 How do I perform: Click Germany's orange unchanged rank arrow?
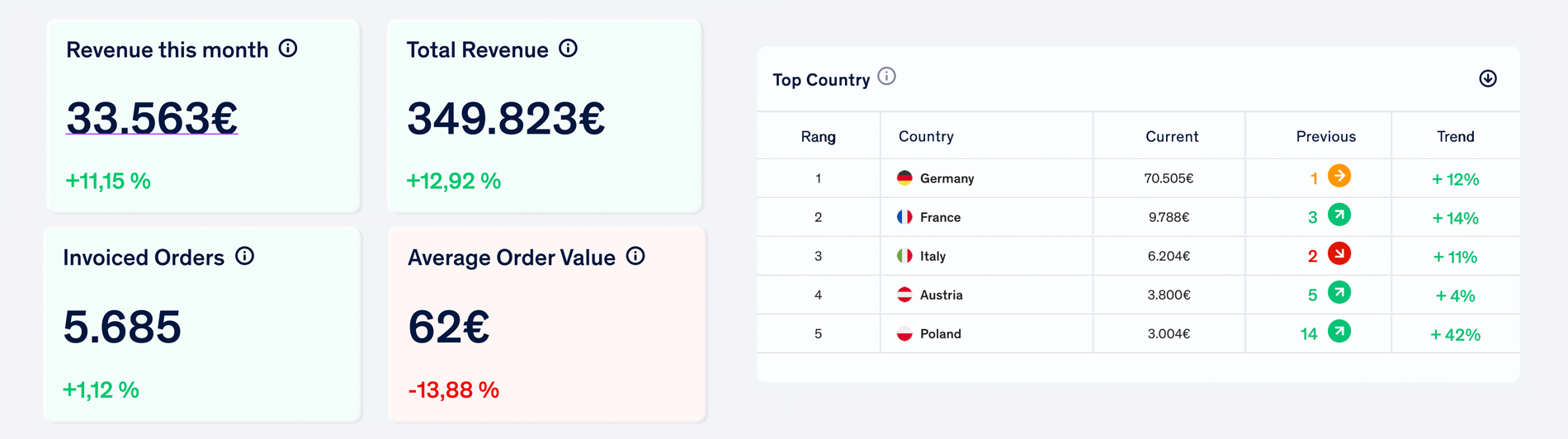[1339, 176]
